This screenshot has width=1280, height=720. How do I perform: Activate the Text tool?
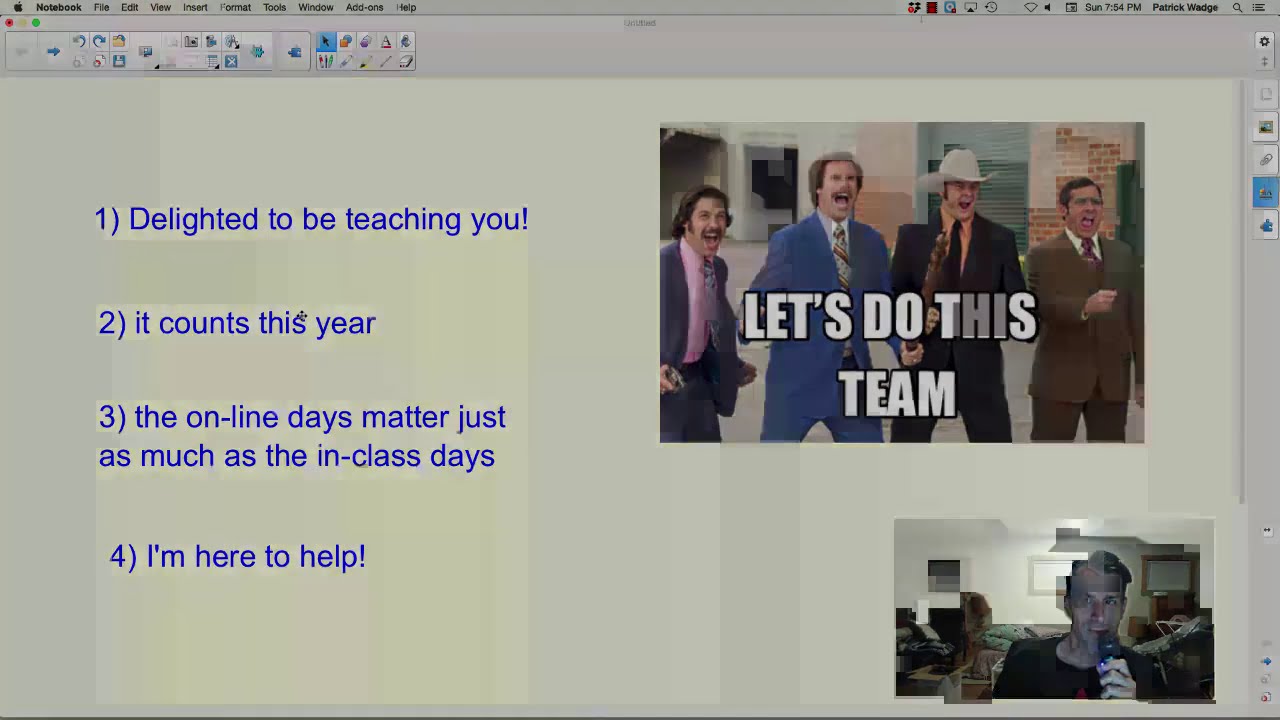coord(386,41)
